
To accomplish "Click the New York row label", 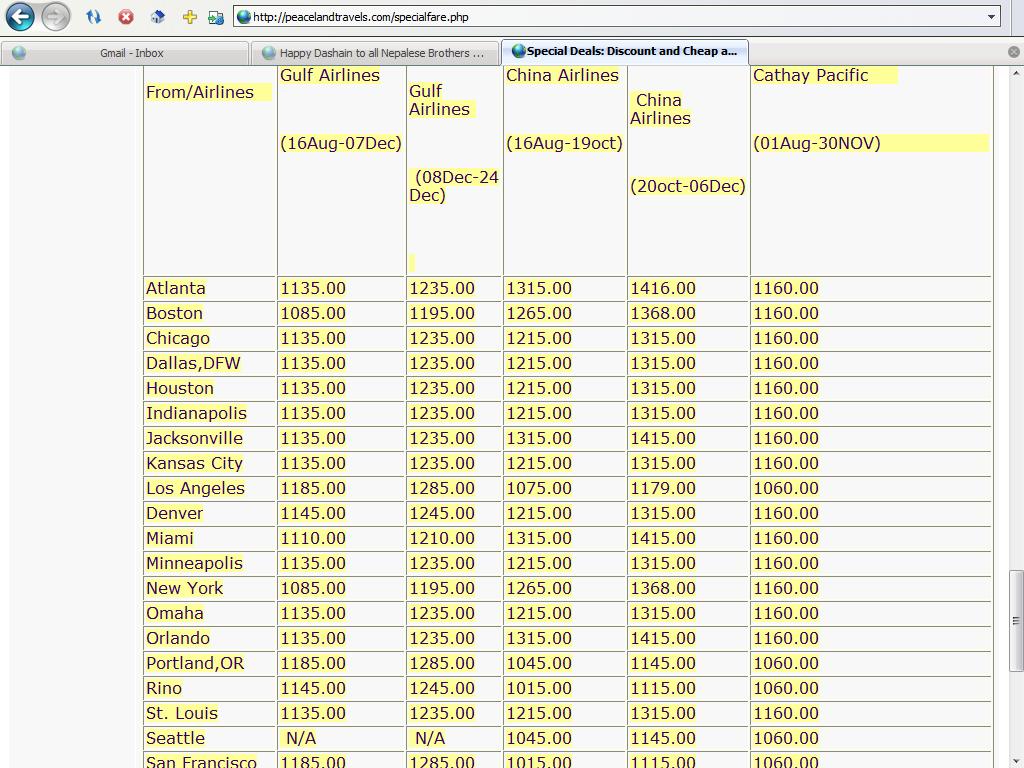I will (185, 588).
